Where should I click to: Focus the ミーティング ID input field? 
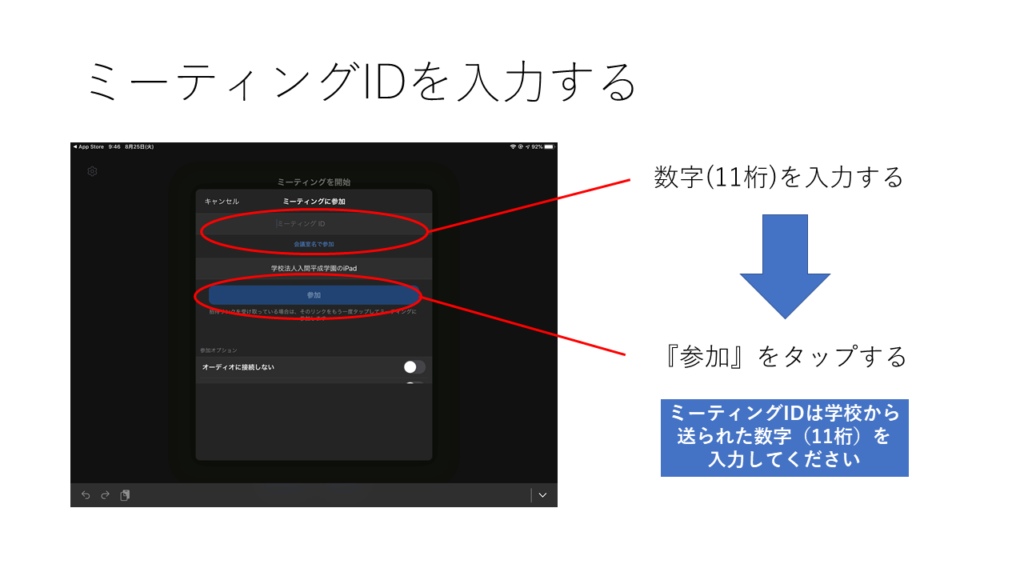point(314,223)
